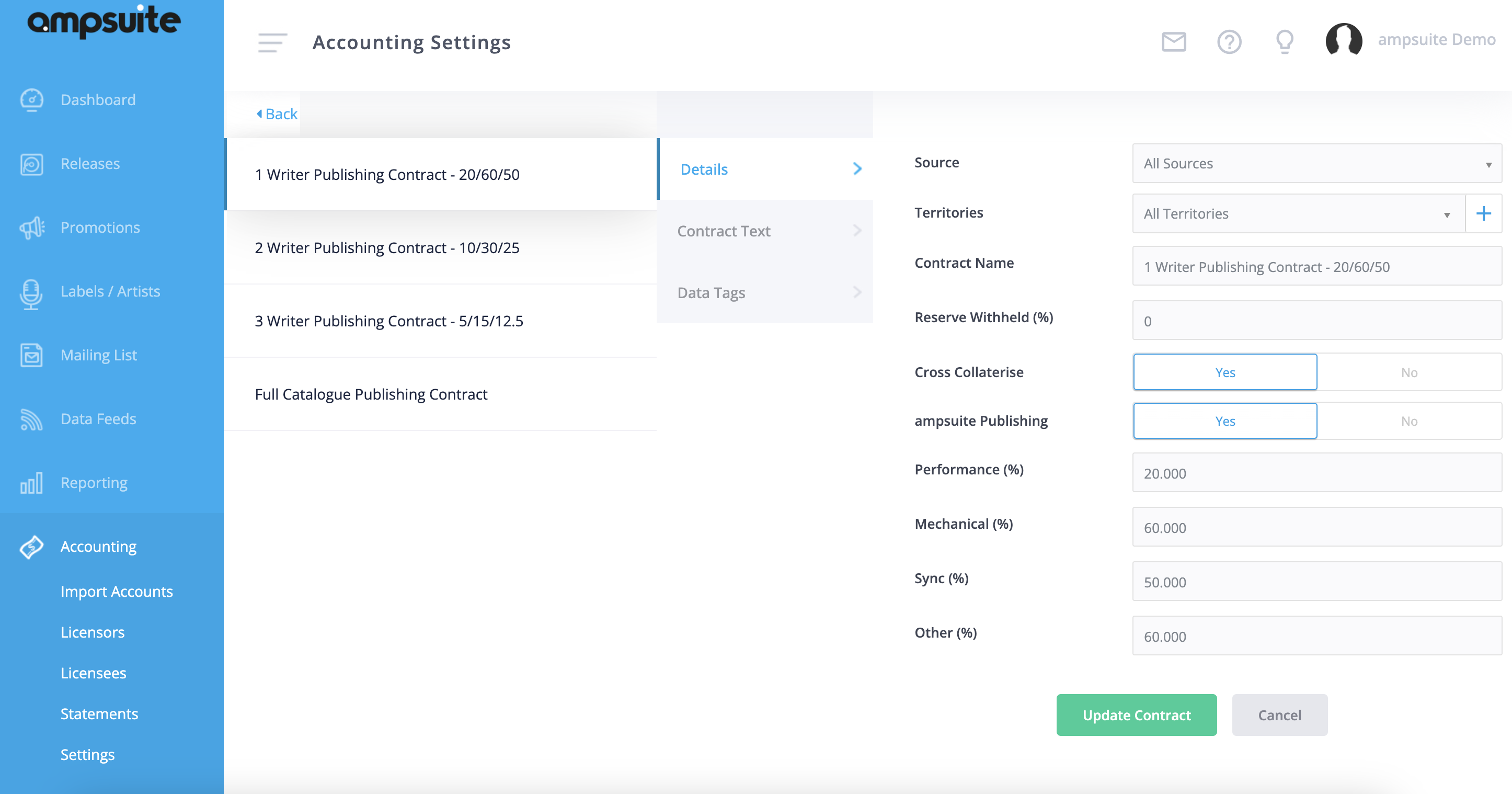1512x794 pixels.
Task: Select Yes for Cross Collaterise
Action: click(x=1225, y=372)
